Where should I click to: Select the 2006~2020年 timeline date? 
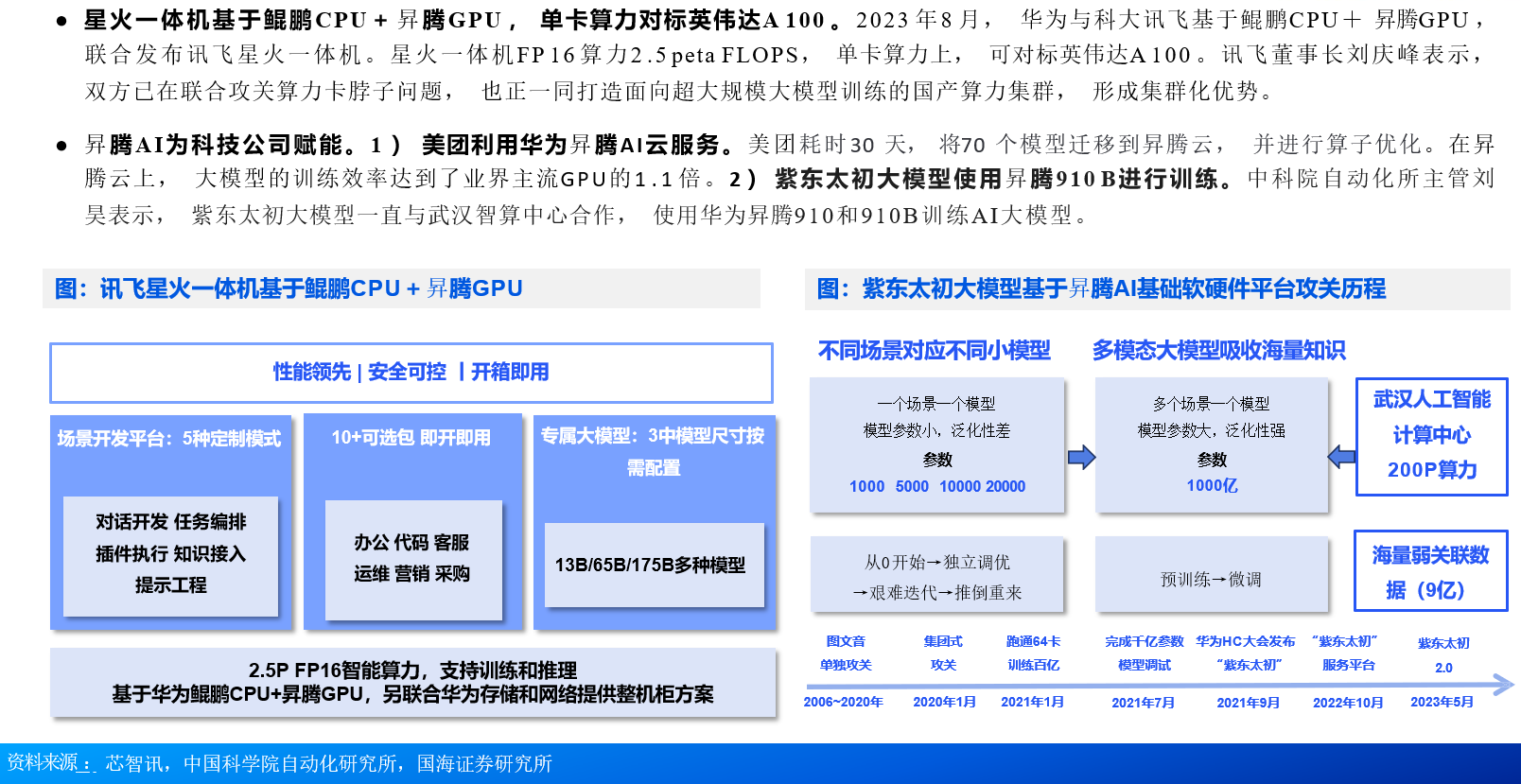click(843, 702)
